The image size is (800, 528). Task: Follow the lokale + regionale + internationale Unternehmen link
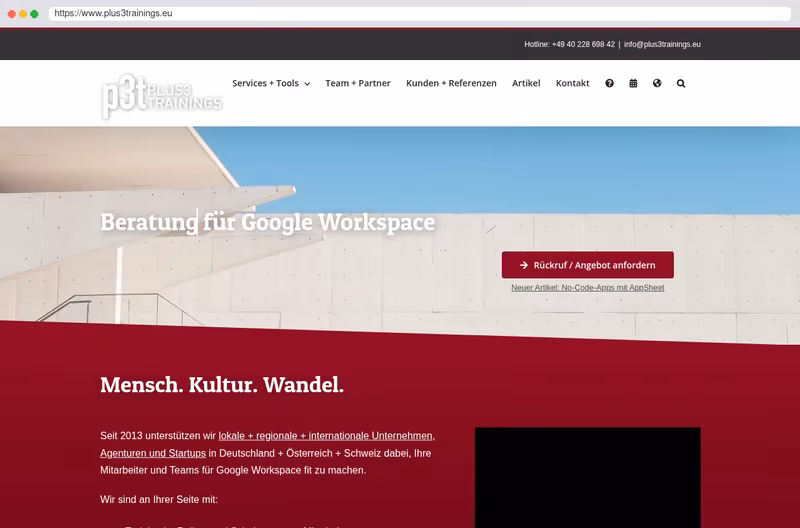[x=327, y=436]
